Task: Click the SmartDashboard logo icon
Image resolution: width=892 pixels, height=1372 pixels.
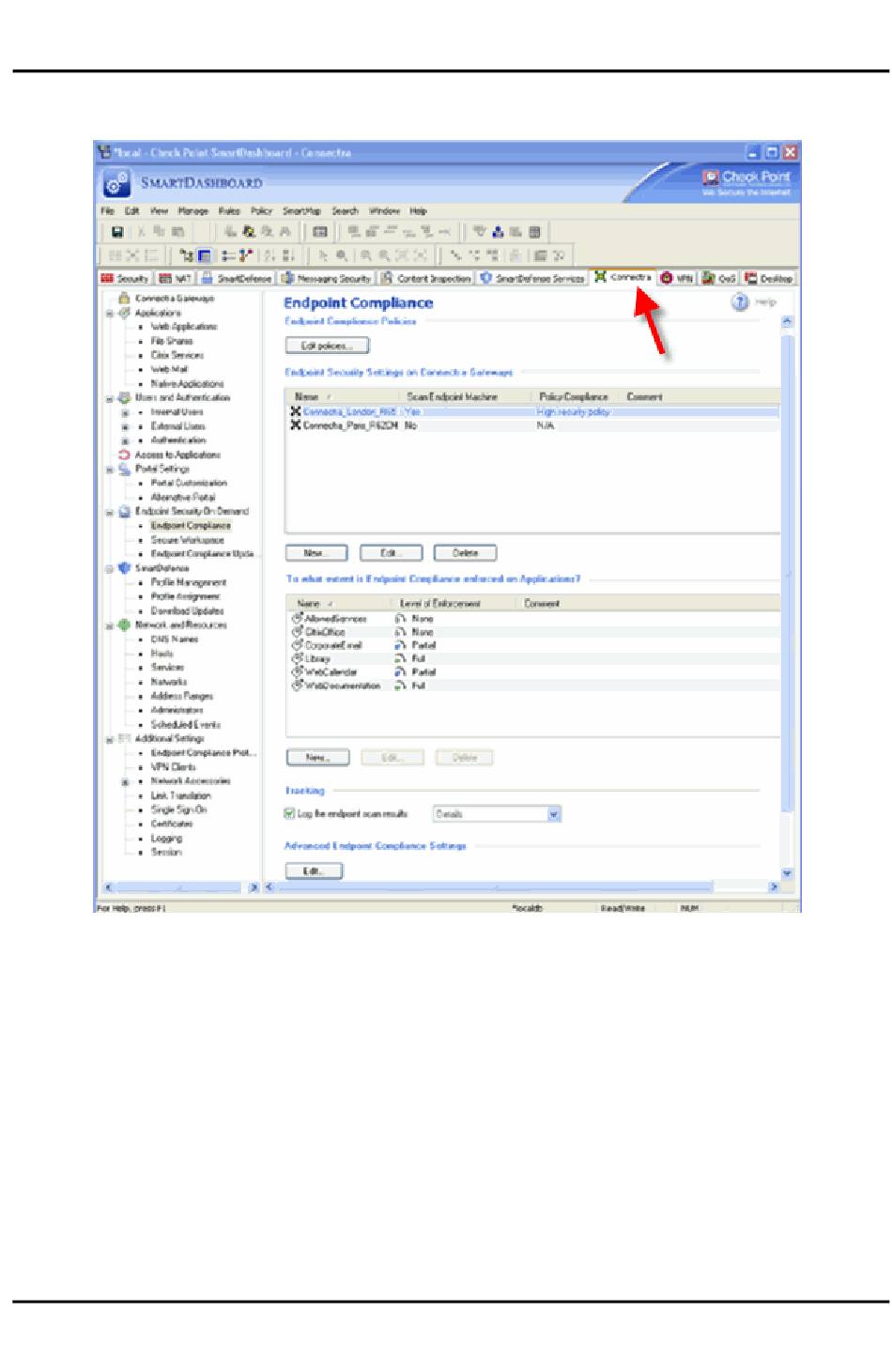Action: 117,183
